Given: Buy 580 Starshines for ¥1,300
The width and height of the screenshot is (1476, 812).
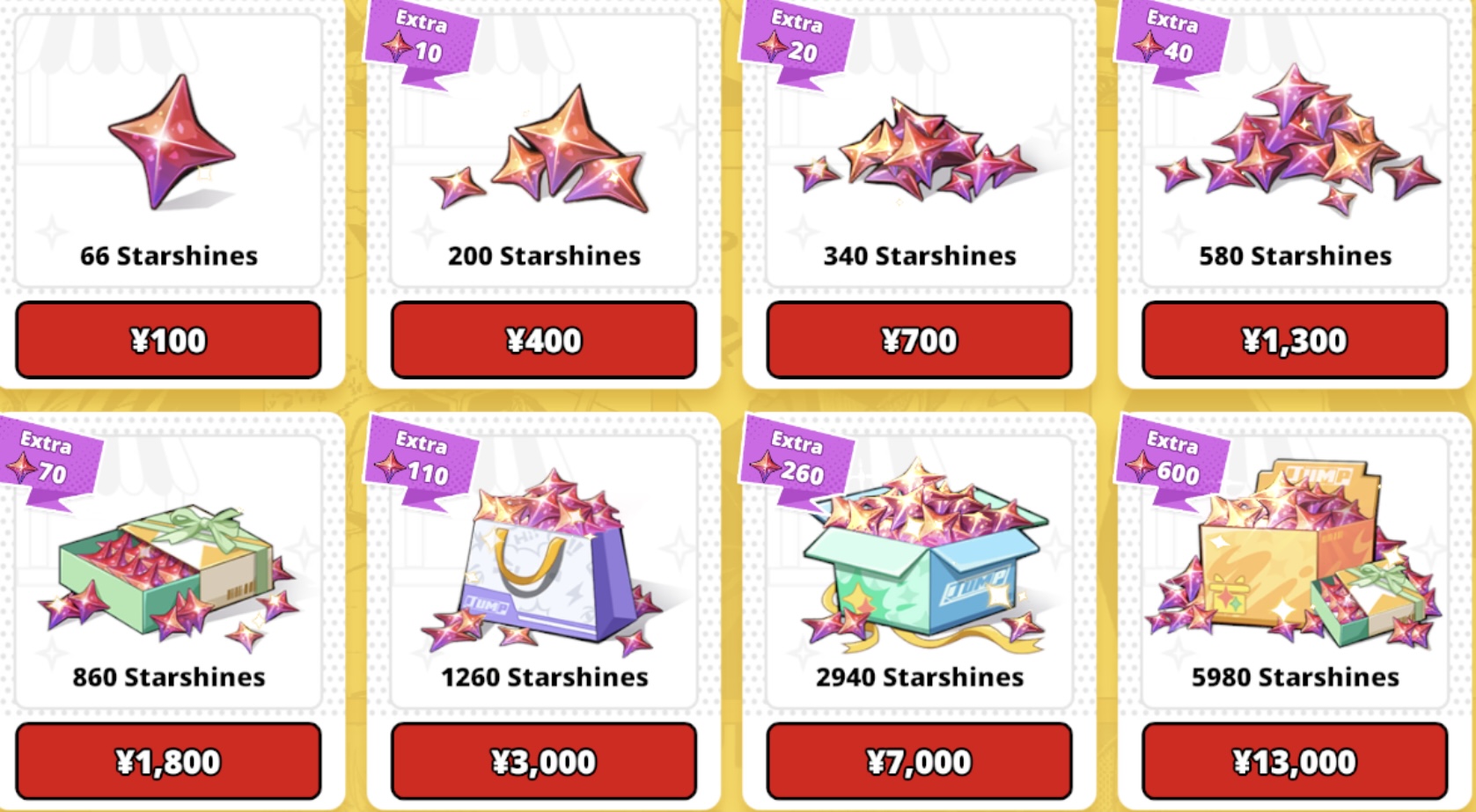Looking at the screenshot, I should pos(1295,340).
